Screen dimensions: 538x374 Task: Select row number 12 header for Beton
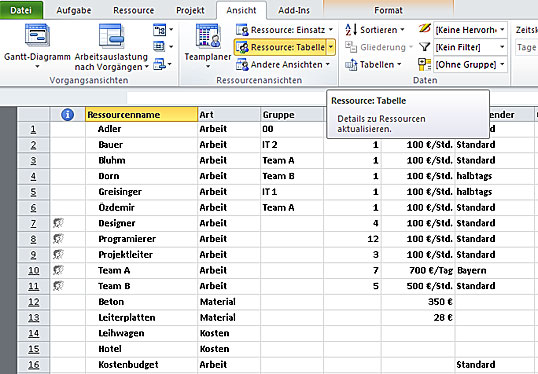coord(34,302)
